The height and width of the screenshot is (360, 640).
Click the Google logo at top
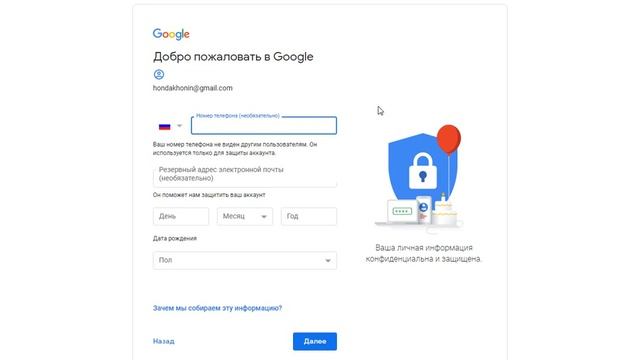pyautogui.click(x=171, y=34)
